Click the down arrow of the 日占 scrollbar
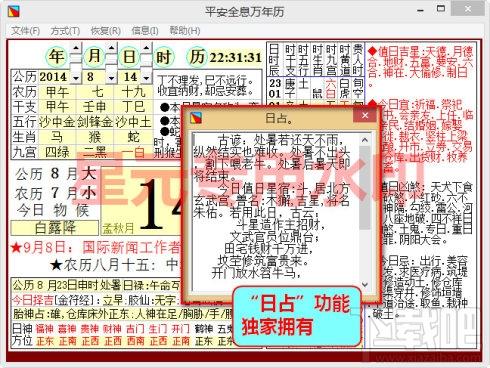The image size is (490, 368). click(x=365, y=284)
